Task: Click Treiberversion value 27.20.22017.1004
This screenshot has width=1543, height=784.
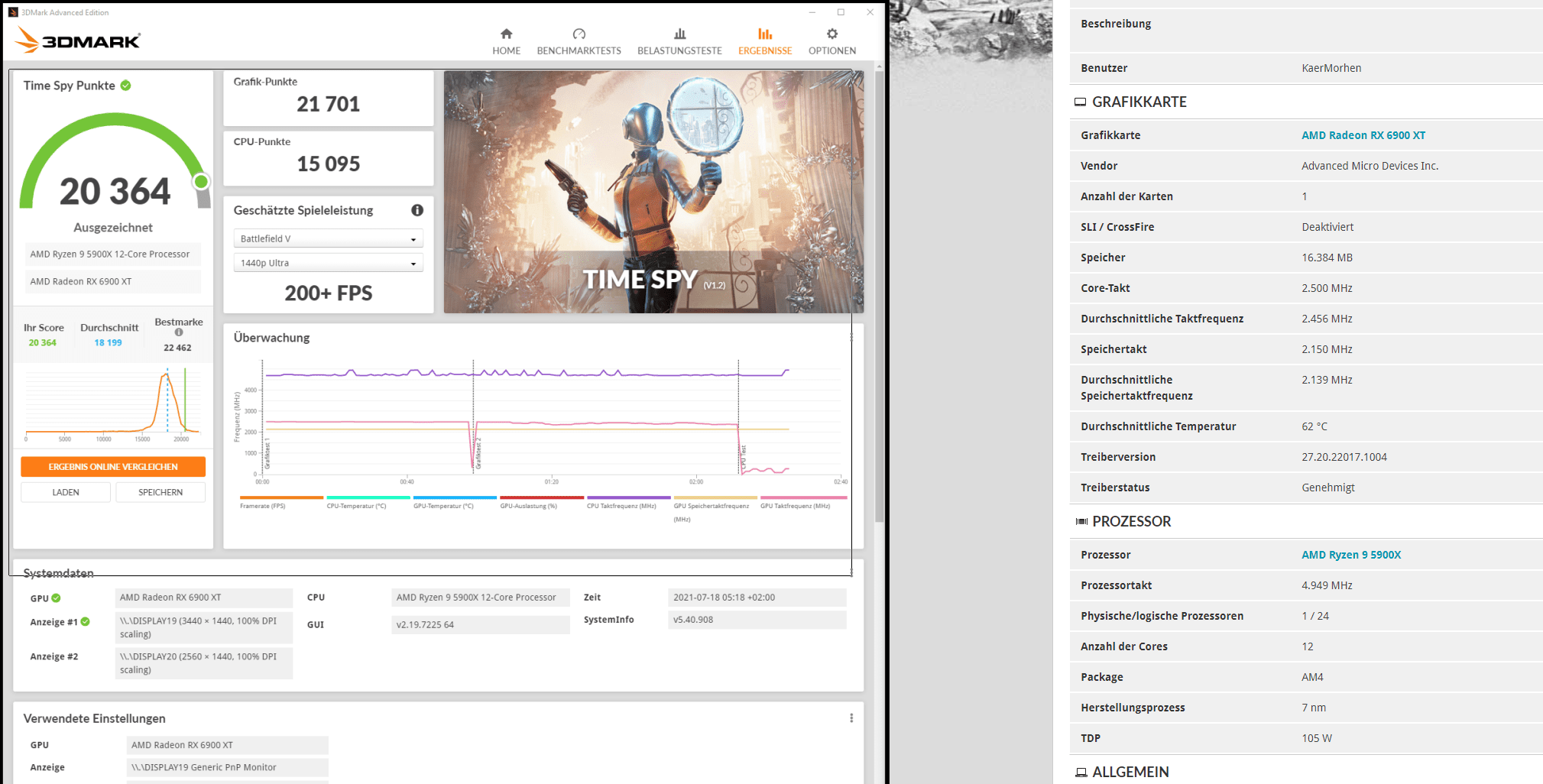Action: click(x=1344, y=457)
